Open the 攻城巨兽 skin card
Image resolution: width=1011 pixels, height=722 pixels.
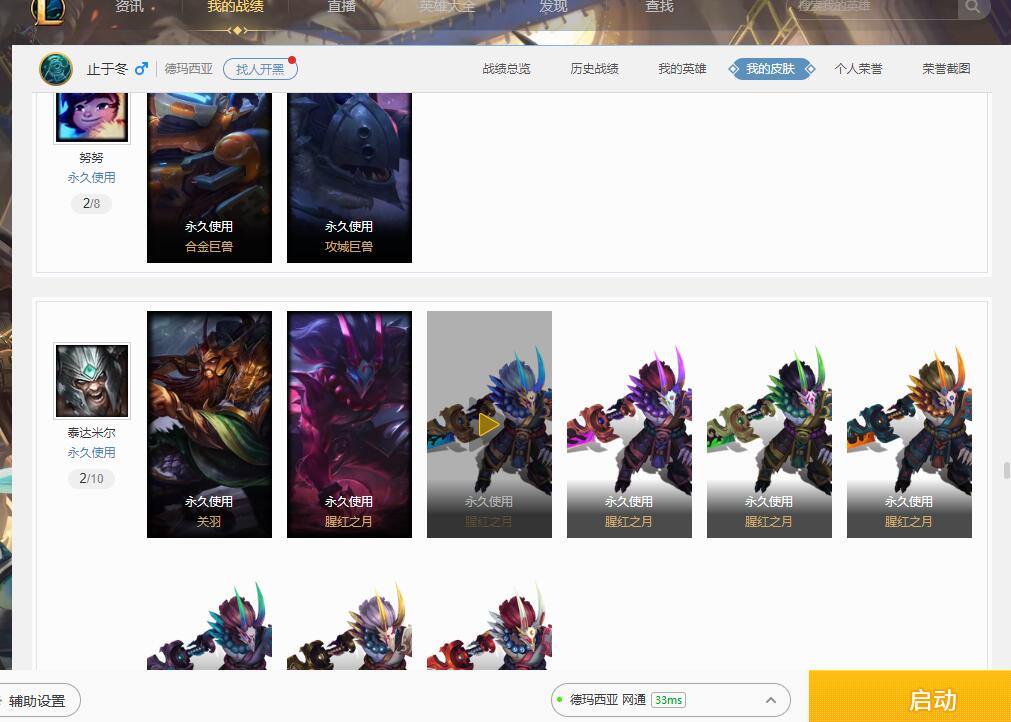point(349,178)
